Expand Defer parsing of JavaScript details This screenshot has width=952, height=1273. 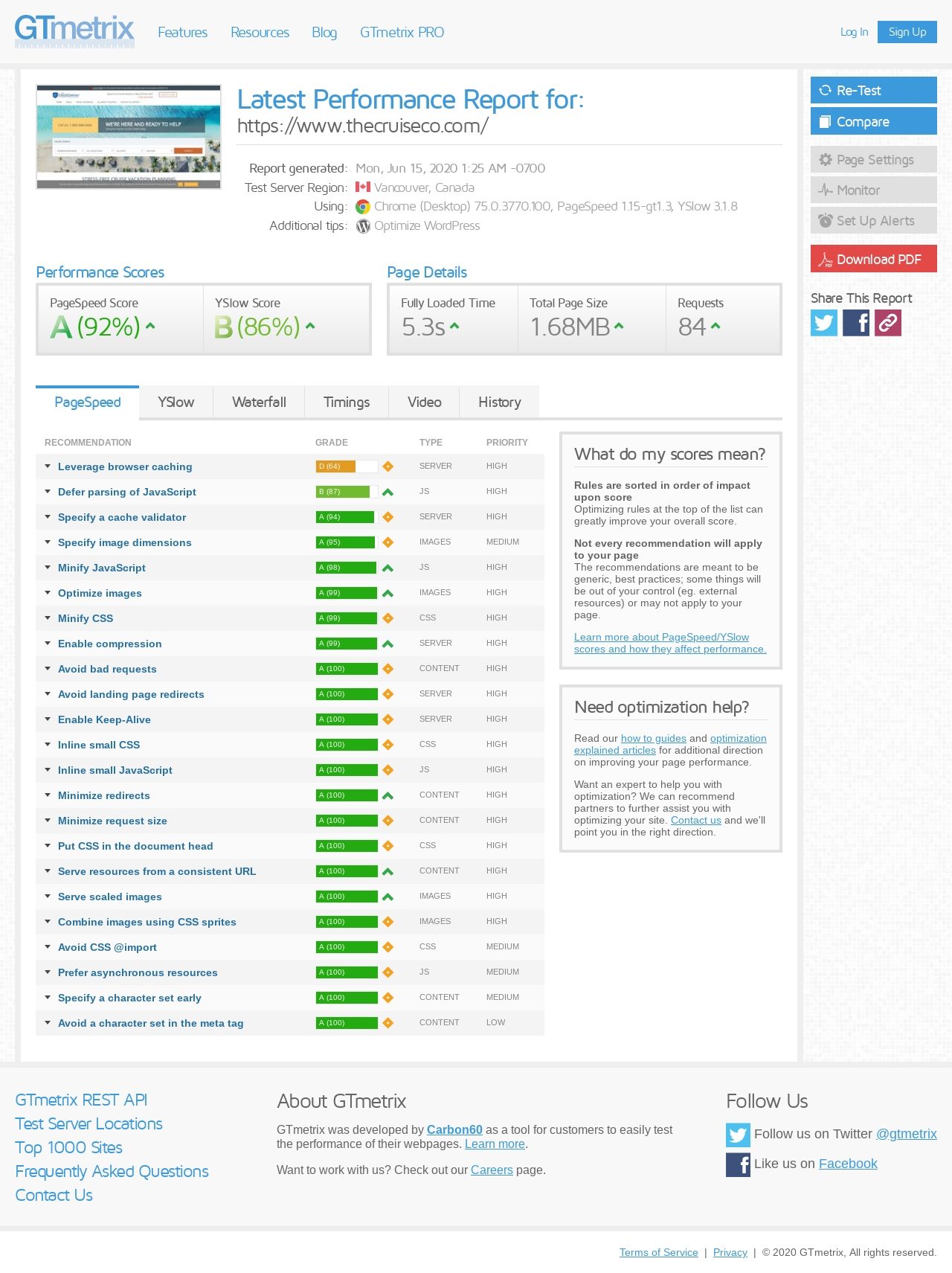[x=127, y=492]
